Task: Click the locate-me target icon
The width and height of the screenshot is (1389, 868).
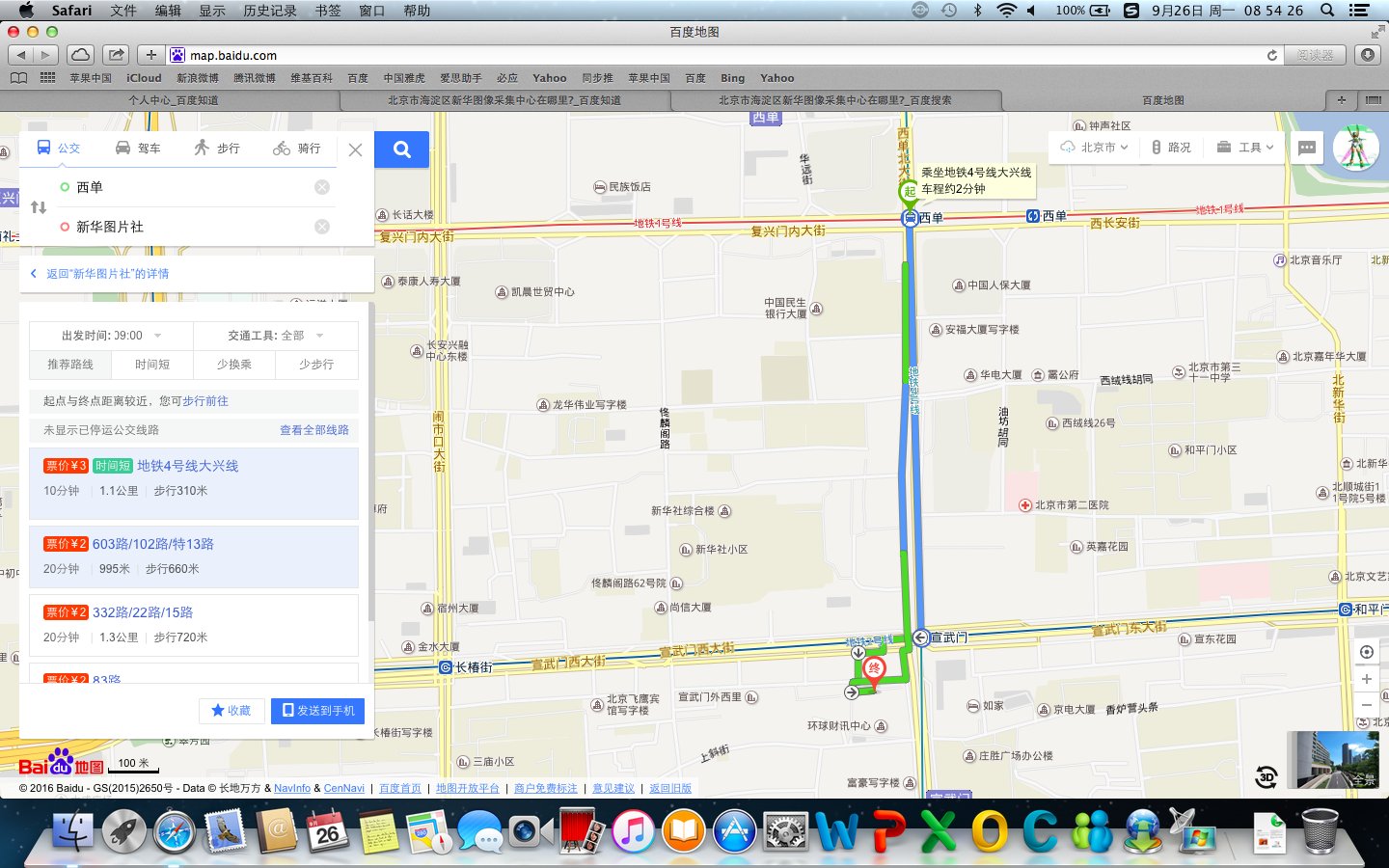Action: (x=1366, y=652)
